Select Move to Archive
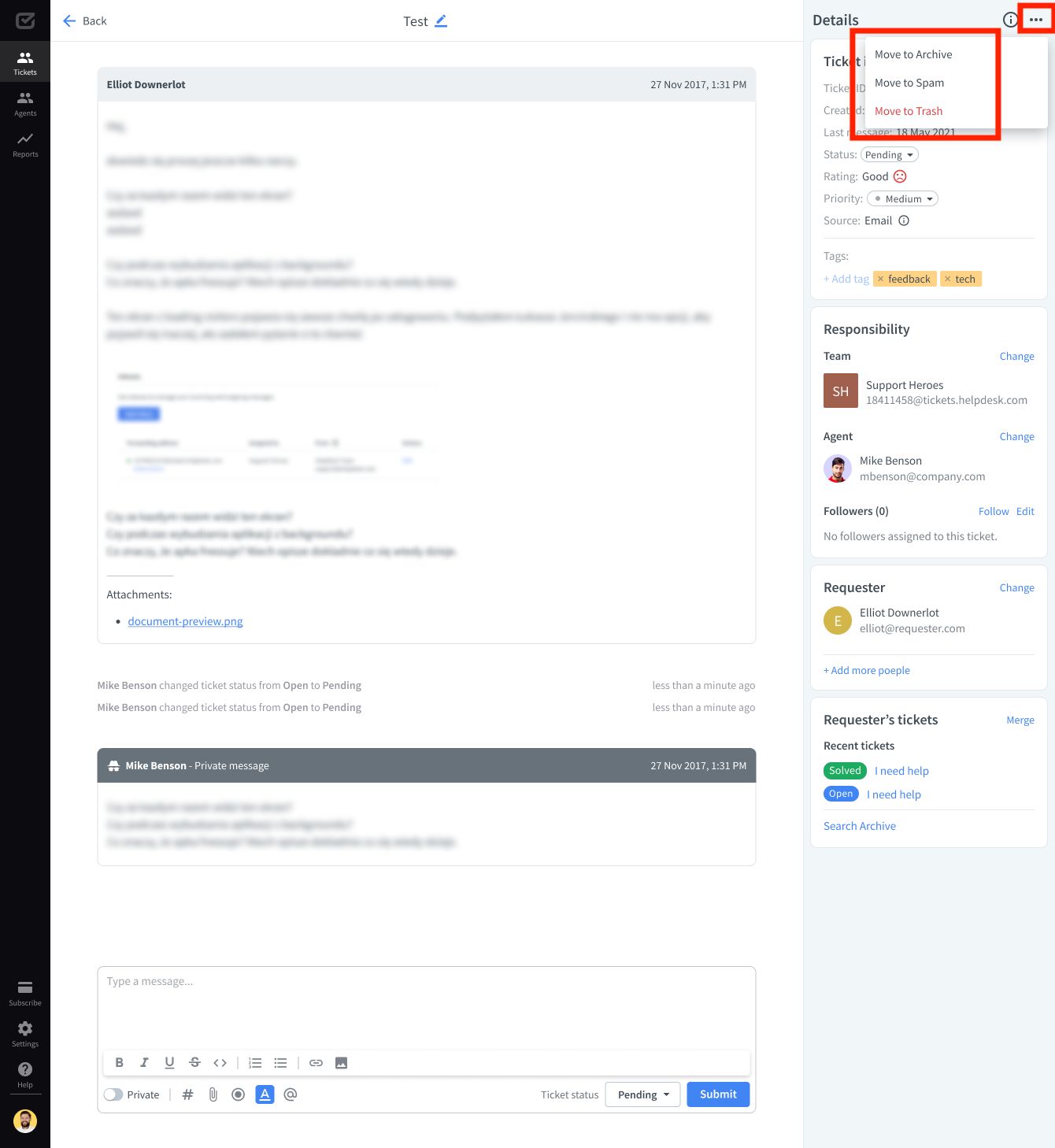The image size is (1055, 1148). (x=913, y=54)
